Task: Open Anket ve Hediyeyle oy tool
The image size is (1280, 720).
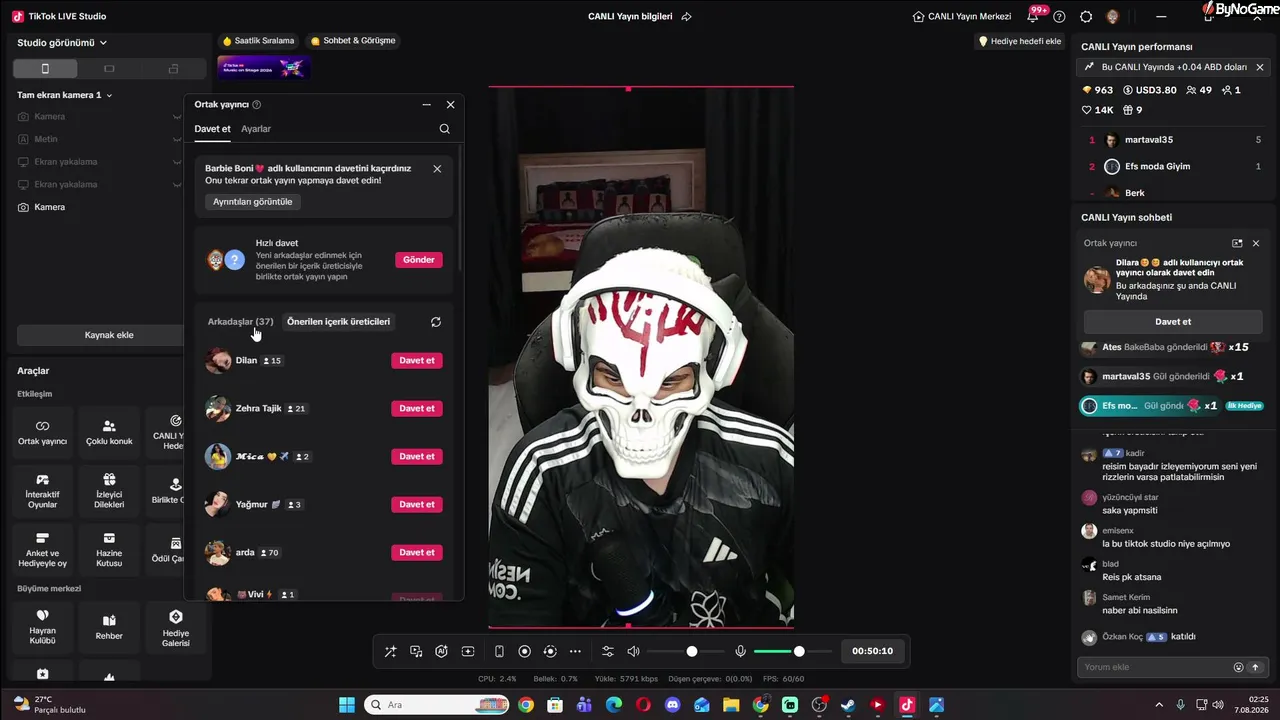Action: 43,550
